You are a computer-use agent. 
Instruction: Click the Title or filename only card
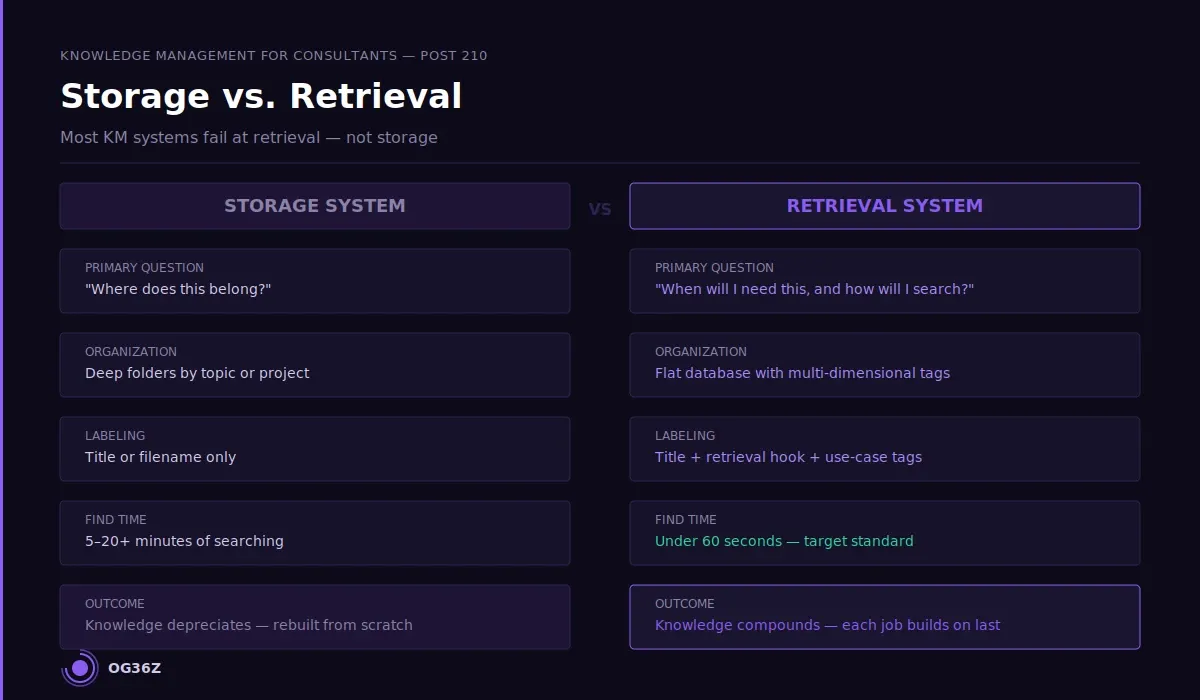point(314,449)
